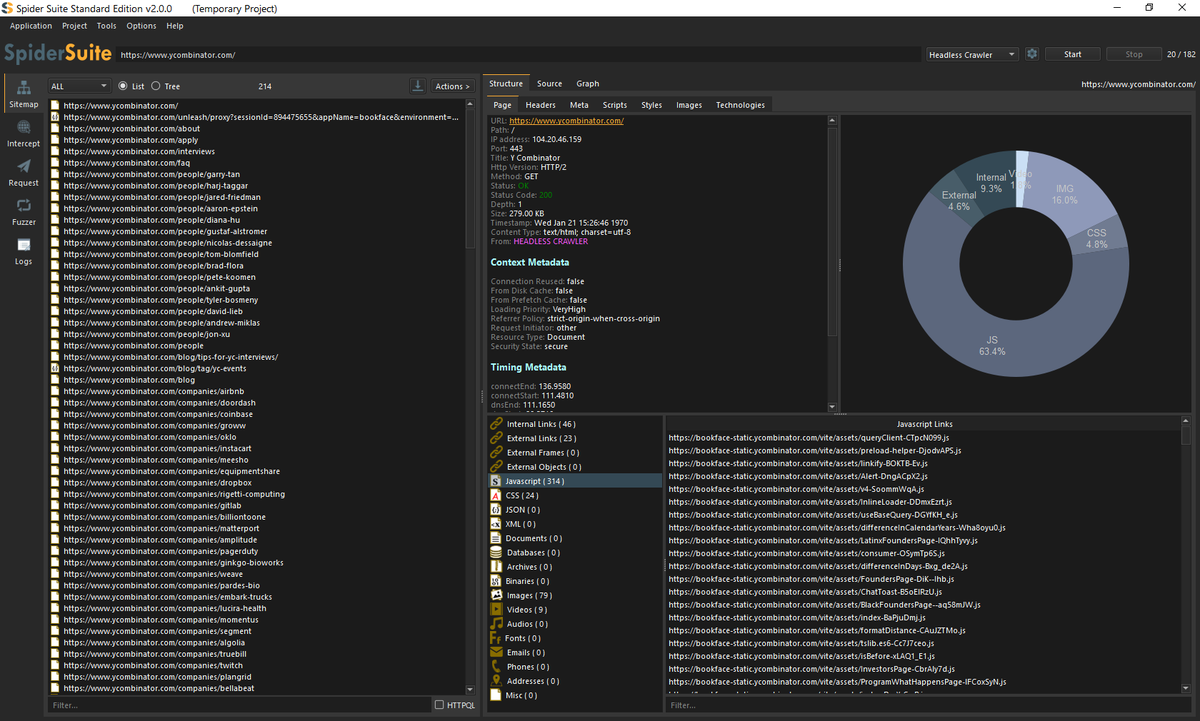
Task: Click the External Frames chain icon
Action: [x=497, y=452]
